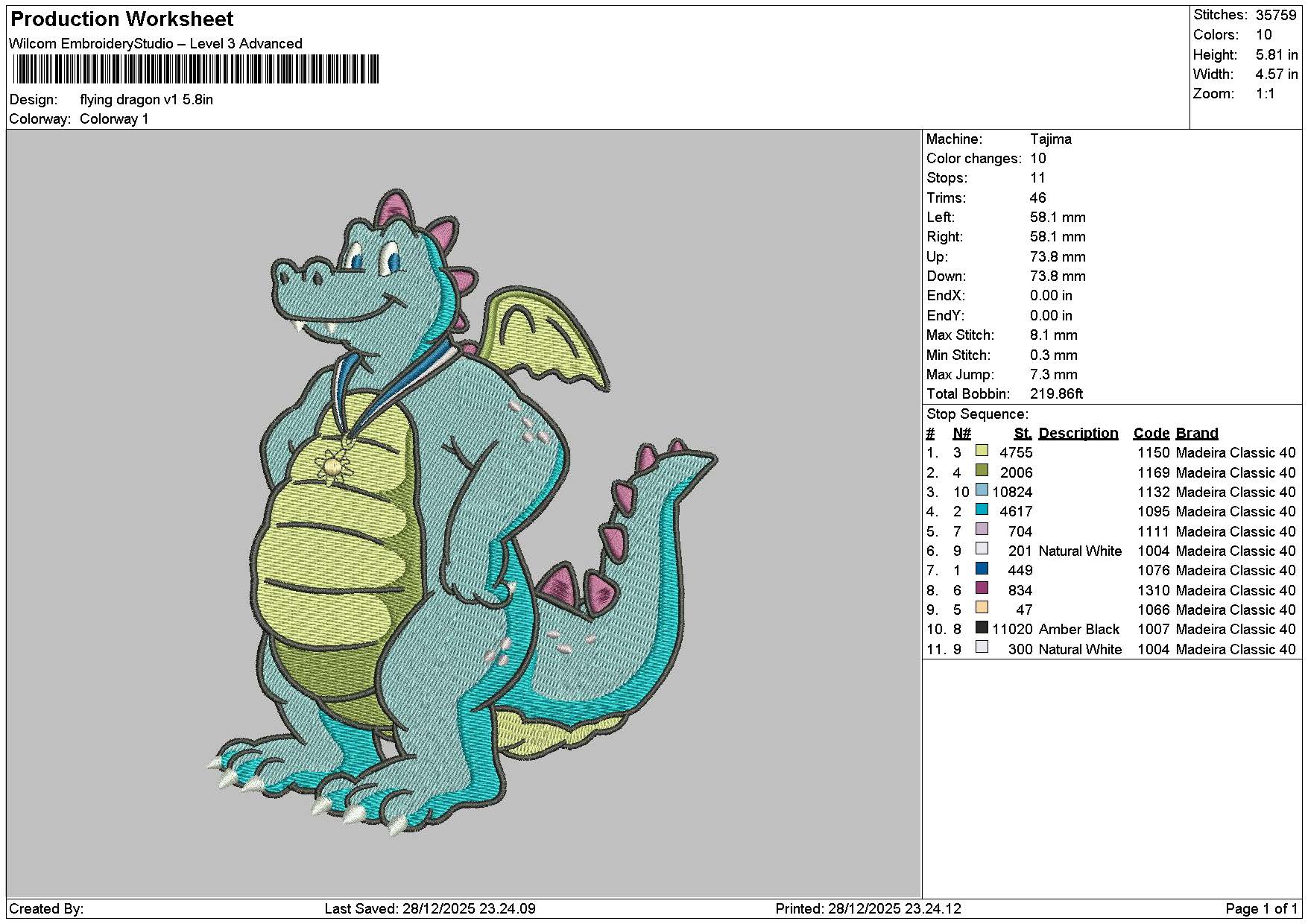Viewport: 1308px width, 924px height.
Task: Click the Max Stitch value '8.1 mm'
Action: tap(1054, 335)
